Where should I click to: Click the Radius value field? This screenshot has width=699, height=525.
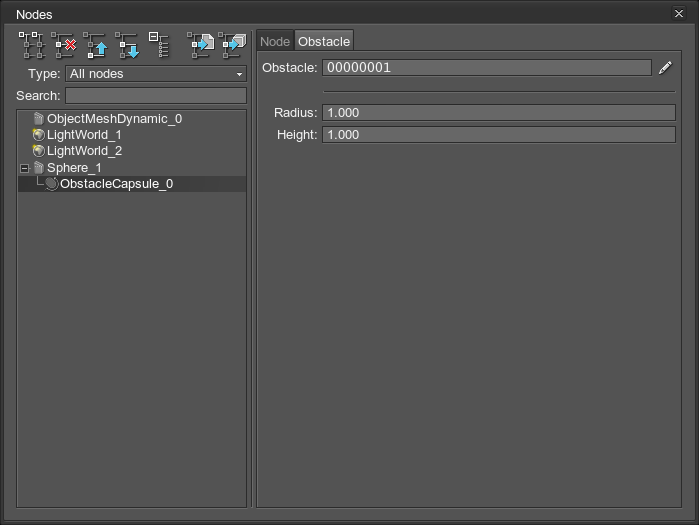(498, 113)
